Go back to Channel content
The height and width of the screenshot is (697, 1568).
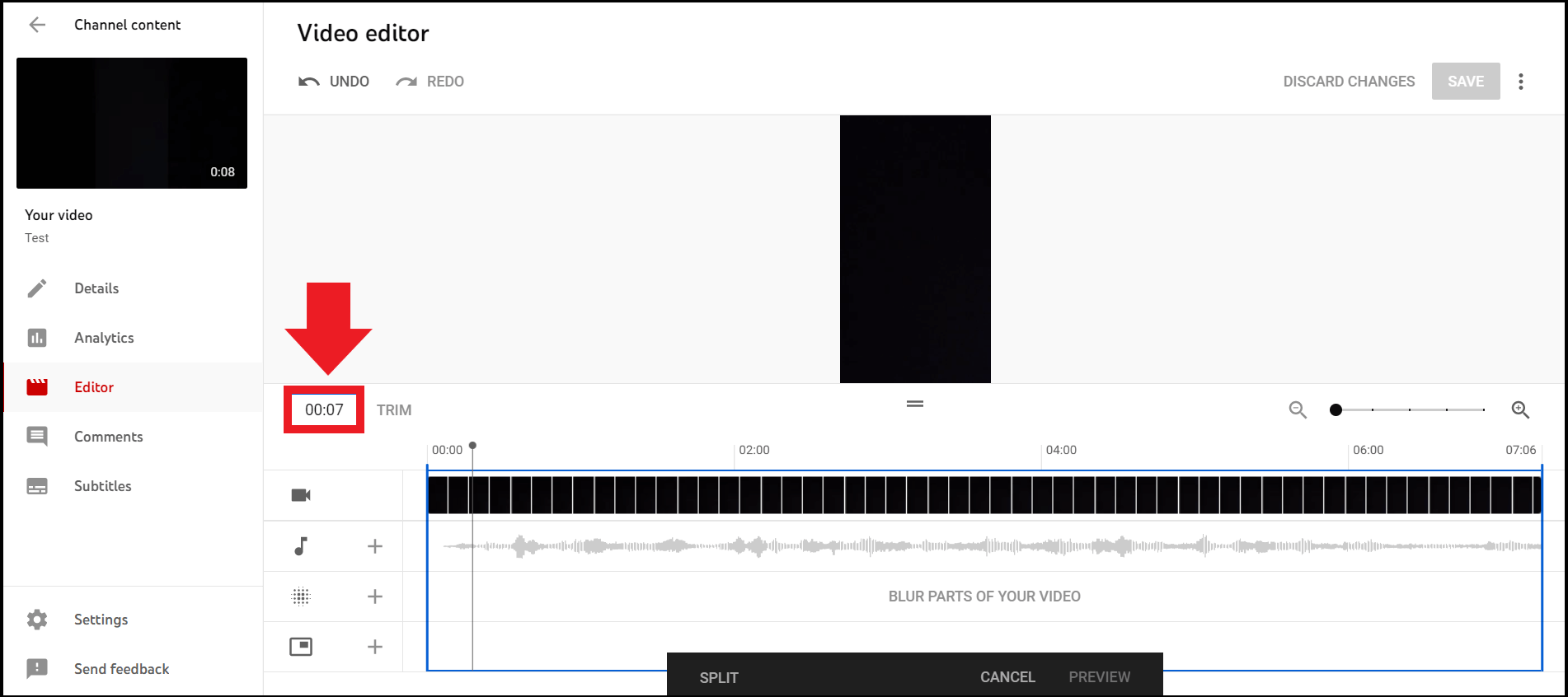click(x=37, y=25)
